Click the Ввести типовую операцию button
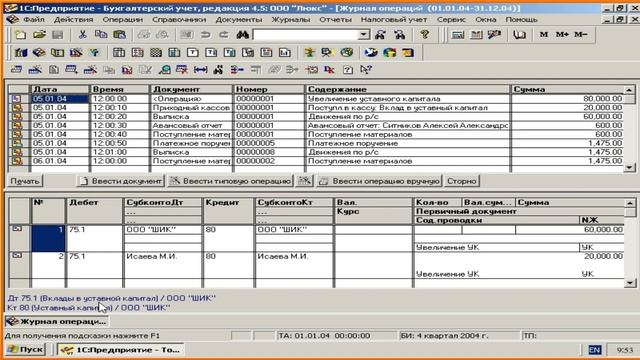The image size is (640, 360). point(231,181)
